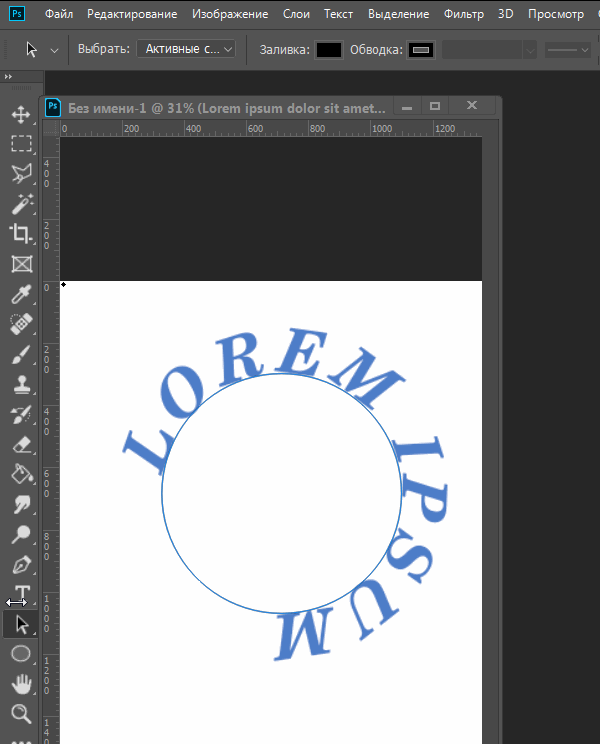Open the 3D menu
Image resolution: width=600 pixels, height=744 pixels.
click(x=506, y=14)
